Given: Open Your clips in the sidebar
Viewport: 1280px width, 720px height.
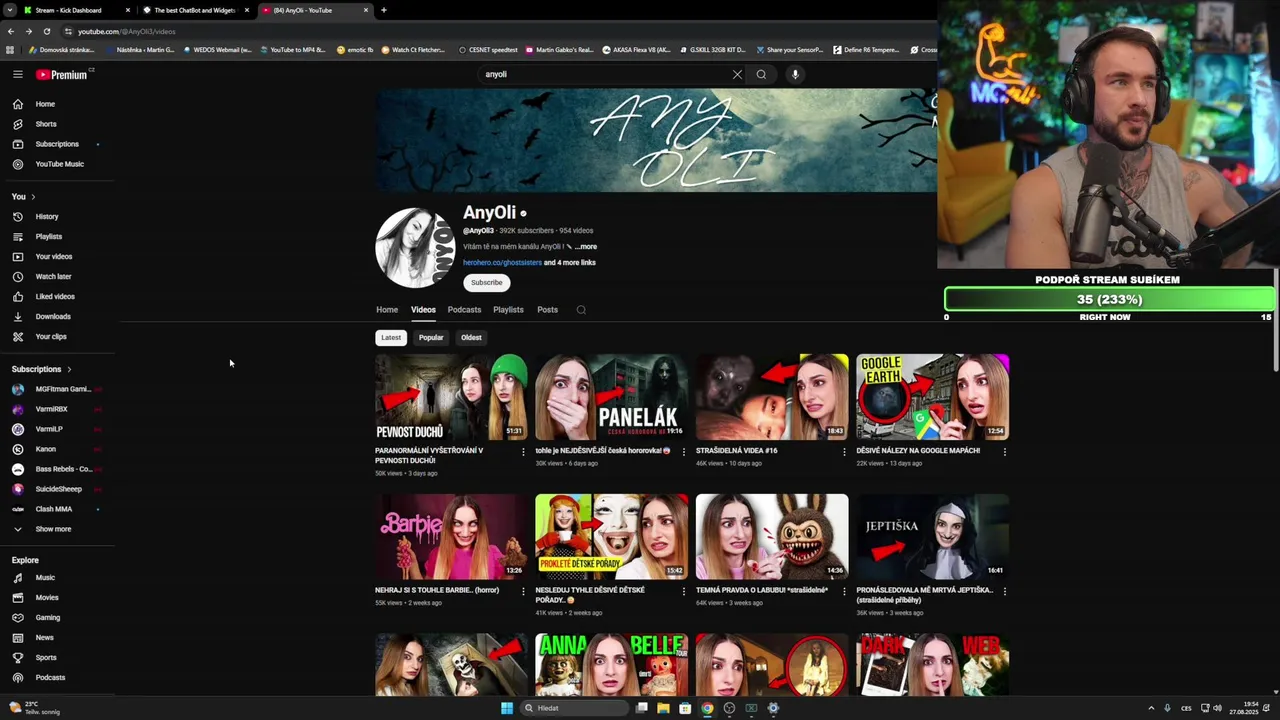Looking at the screenshot, I should [51, 337].
